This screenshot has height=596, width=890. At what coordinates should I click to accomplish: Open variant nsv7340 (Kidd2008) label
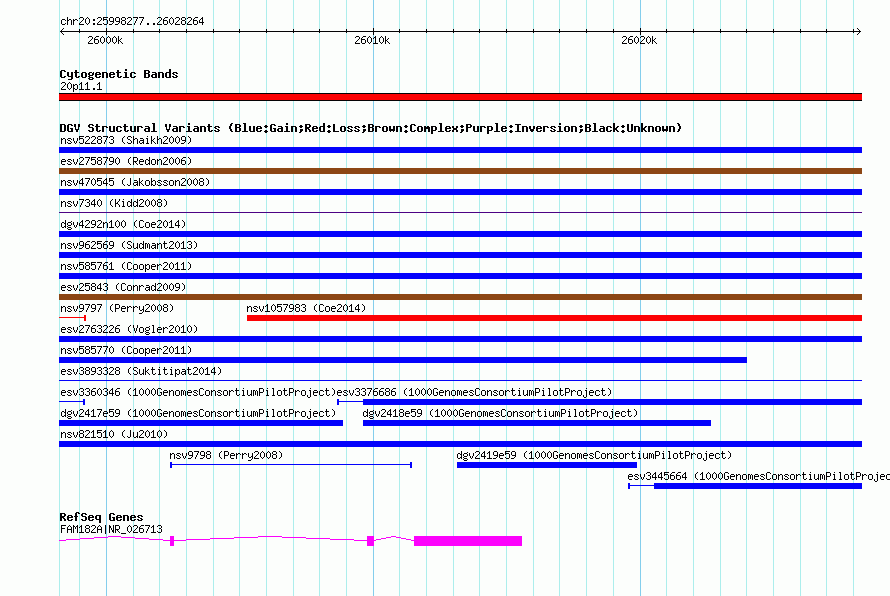(114, 203)
